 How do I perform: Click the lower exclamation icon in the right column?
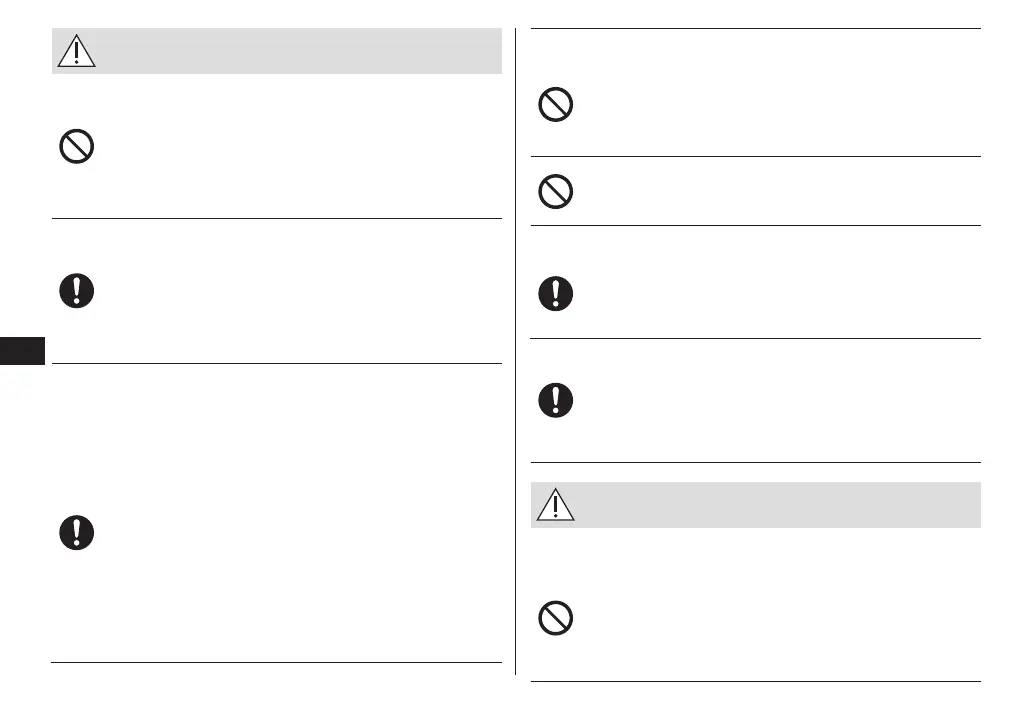tap(555, 400)
